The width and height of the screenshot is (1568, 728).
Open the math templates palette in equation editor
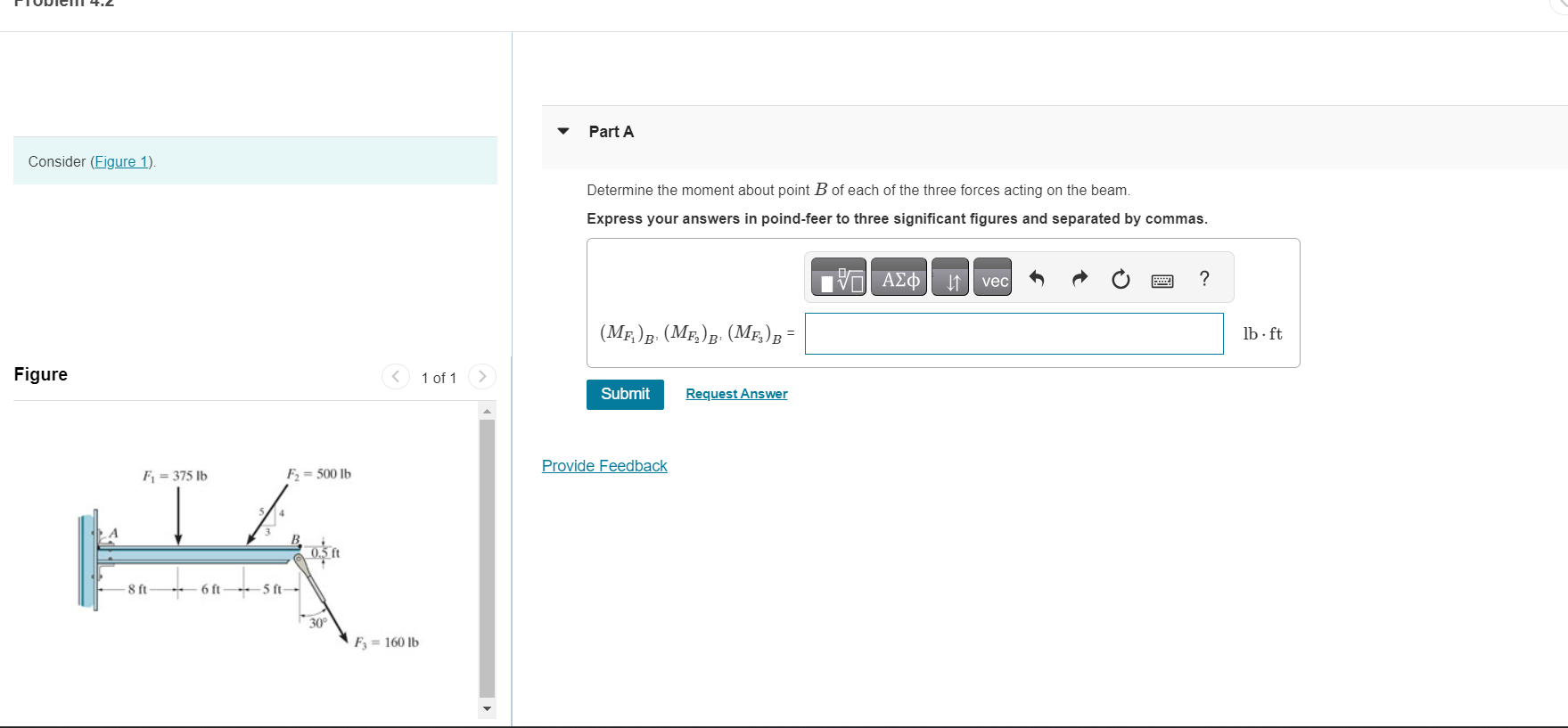tap(838, 277)
